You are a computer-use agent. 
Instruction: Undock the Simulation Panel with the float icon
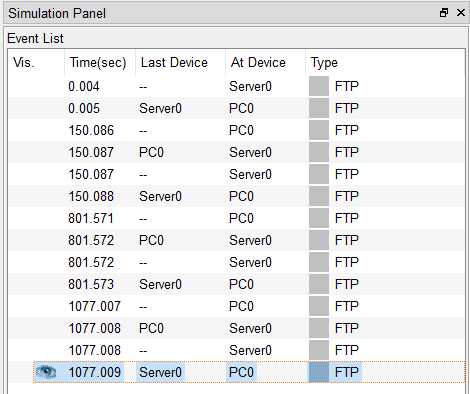(444, 13)
